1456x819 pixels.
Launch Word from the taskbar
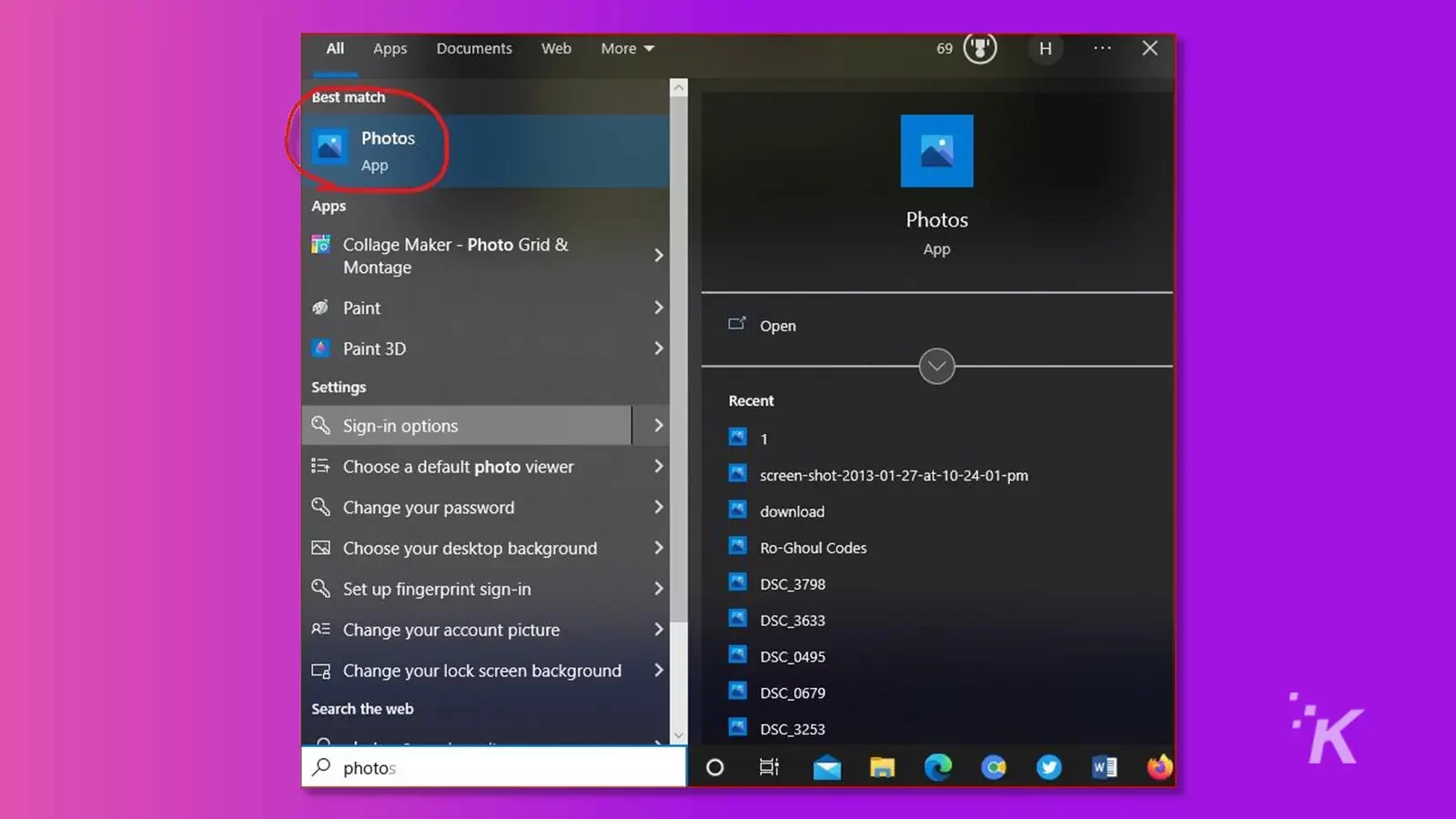click(1104, 768)
